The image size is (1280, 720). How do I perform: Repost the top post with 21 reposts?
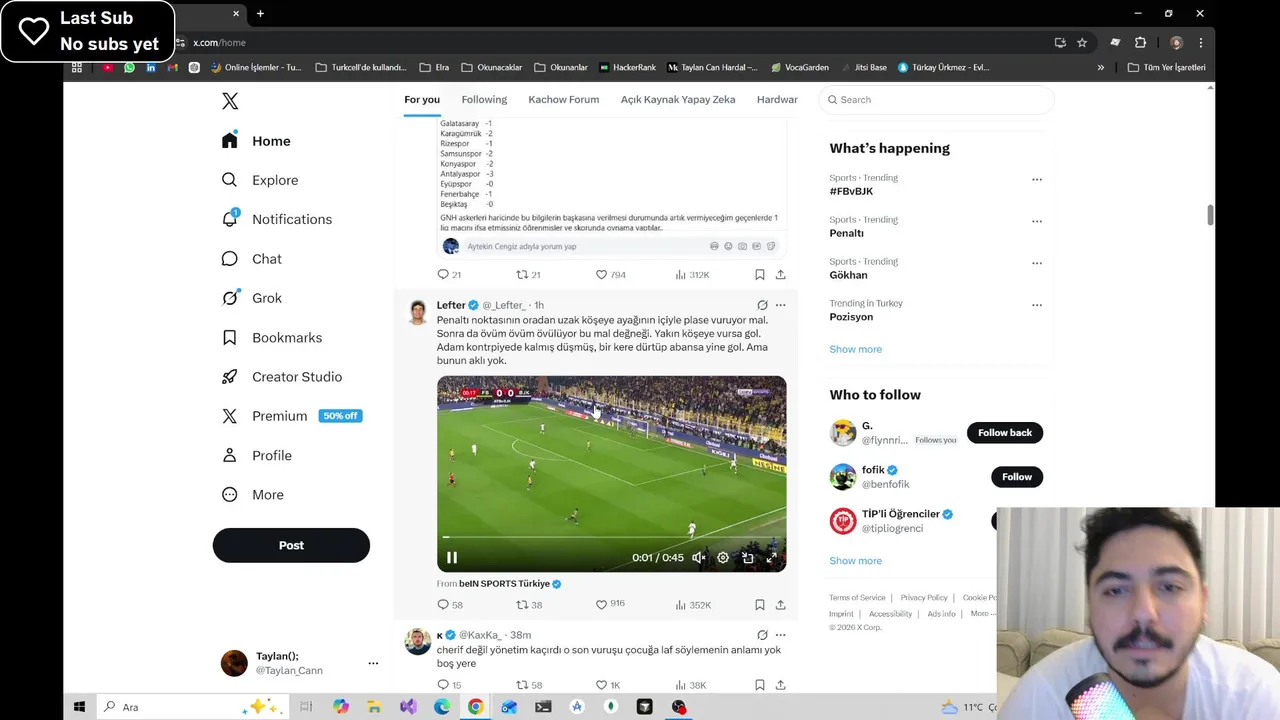click(528, 274)
